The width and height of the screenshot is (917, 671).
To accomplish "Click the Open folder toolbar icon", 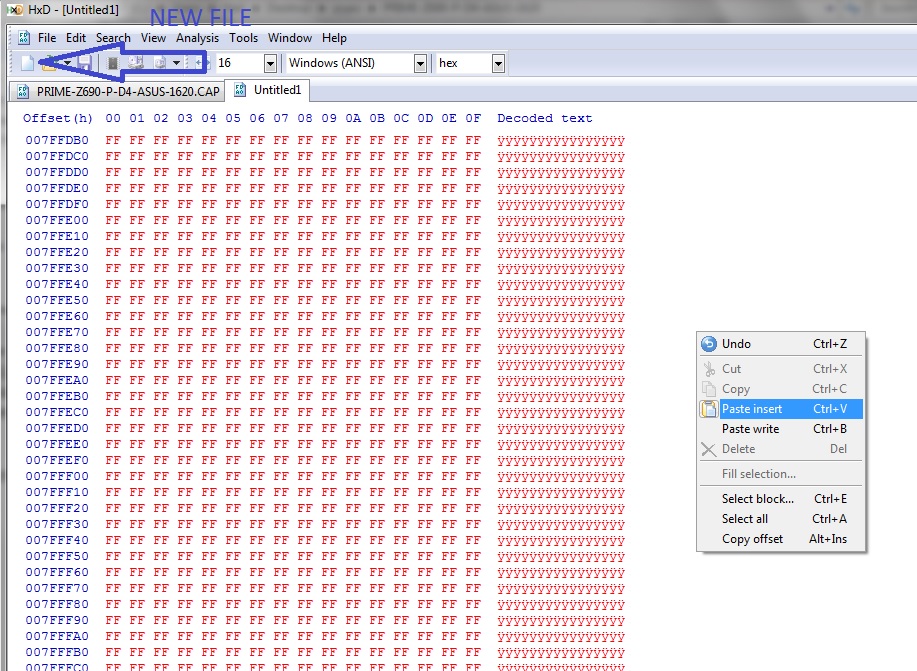I will point(47,63).
